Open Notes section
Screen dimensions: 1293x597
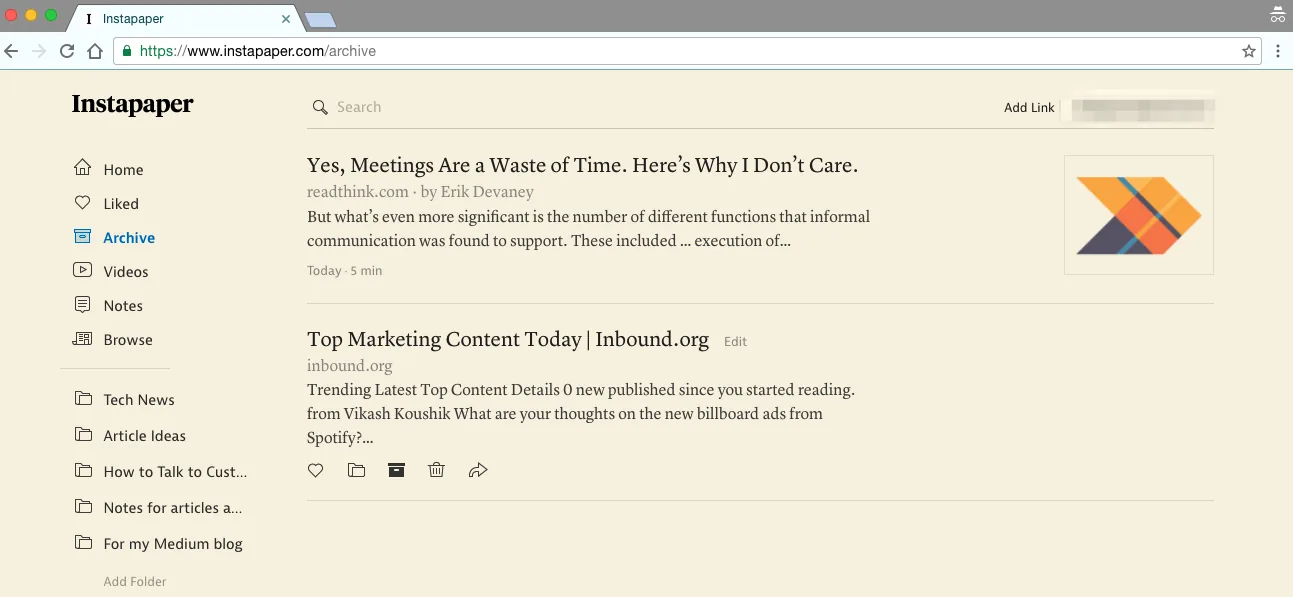point(123,306)
